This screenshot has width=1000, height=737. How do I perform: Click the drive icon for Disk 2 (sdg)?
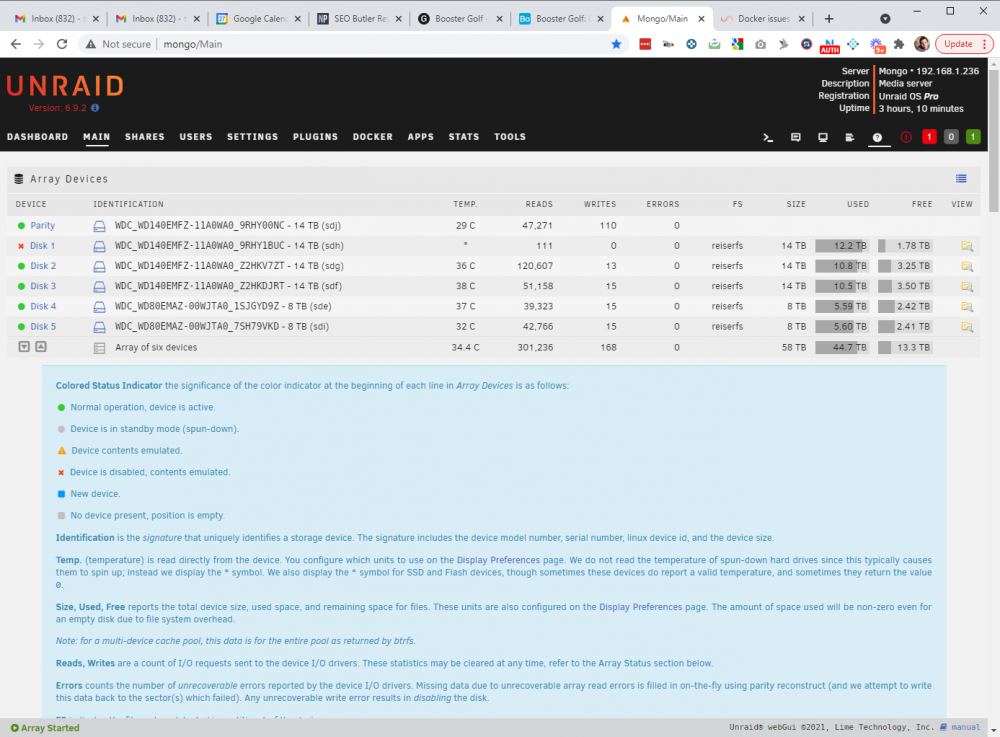pos(99,266)
